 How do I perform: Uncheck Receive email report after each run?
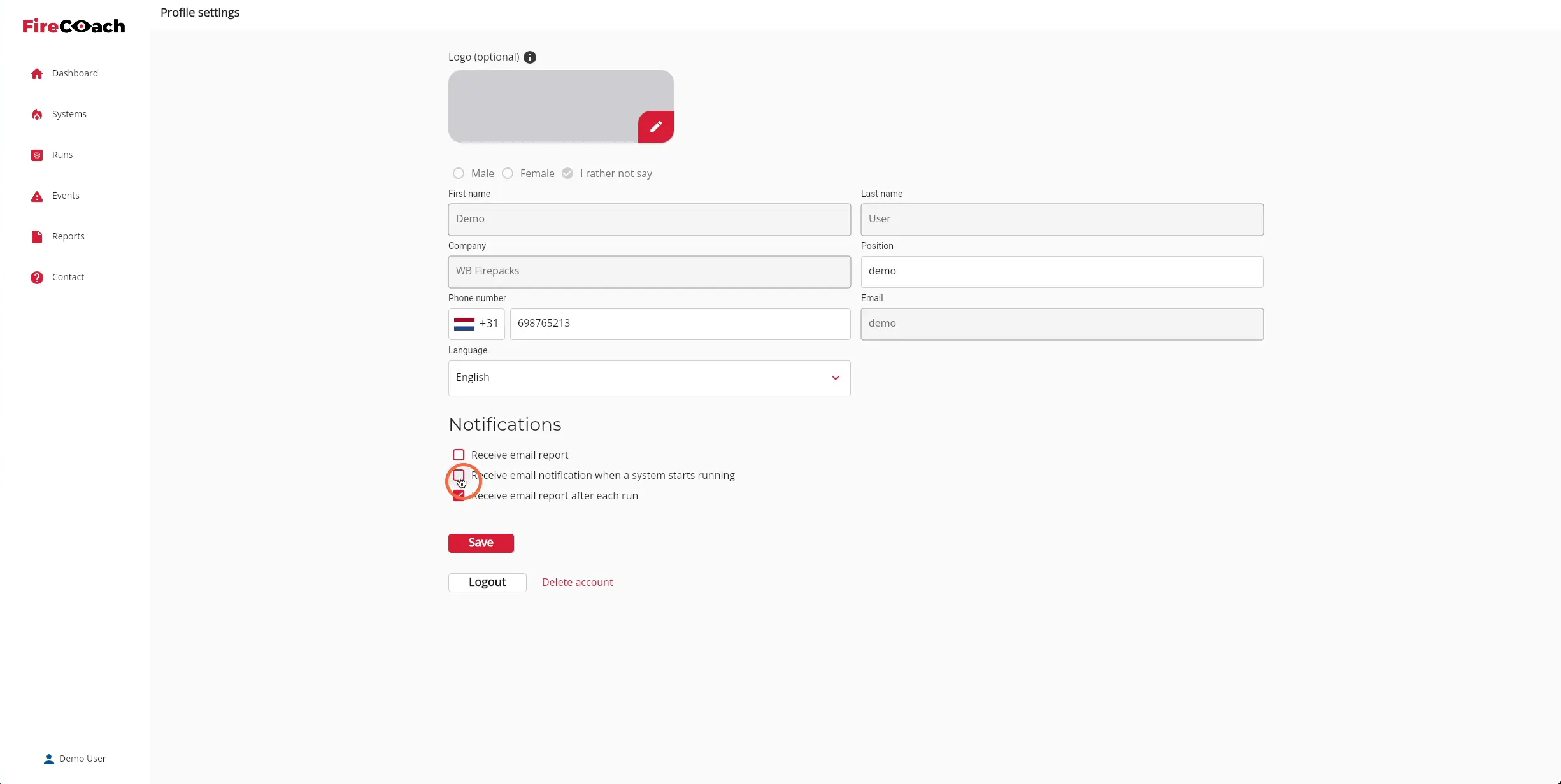click(459, 496)
